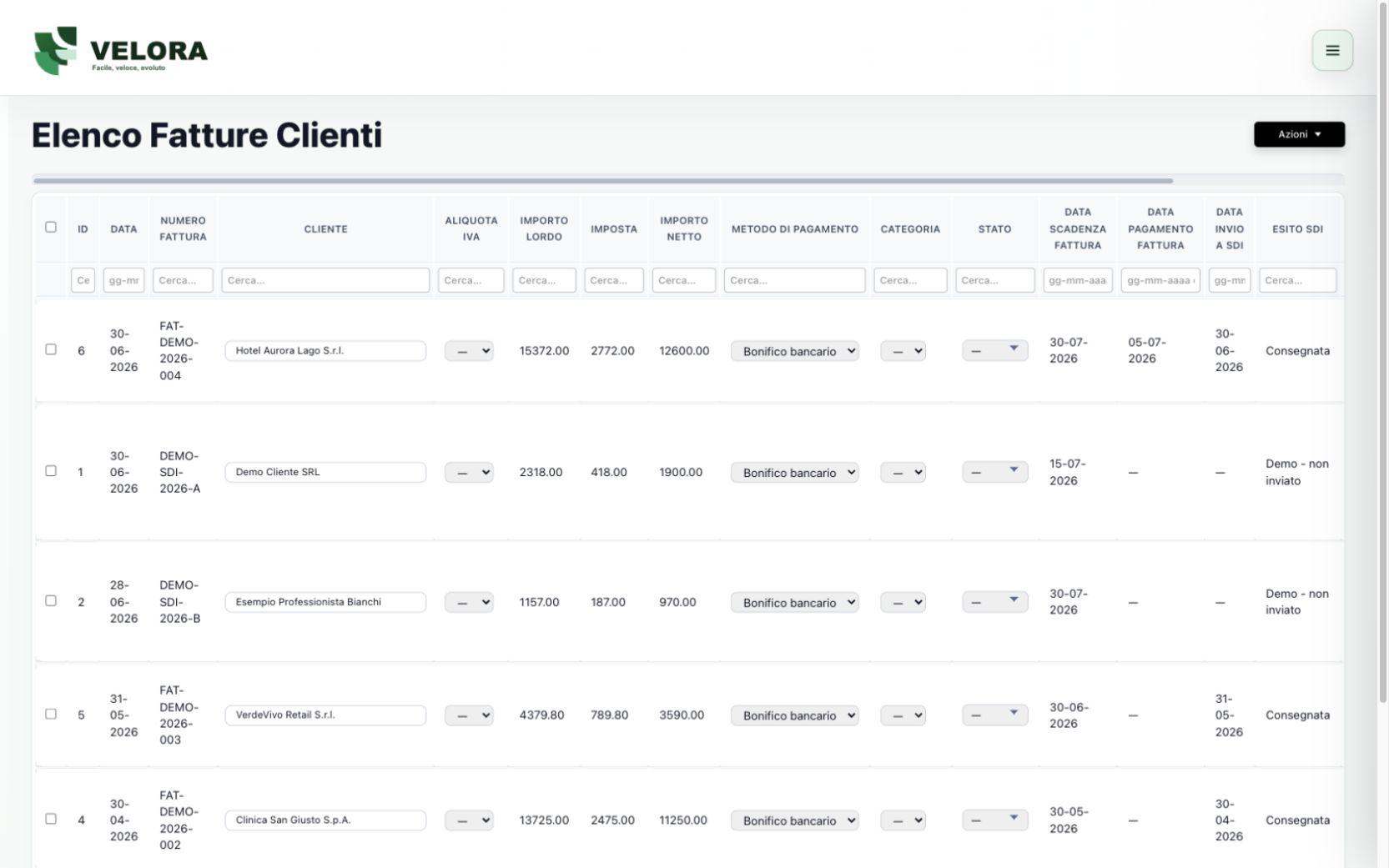Sort by Numero Fattura column header
Viewport: 1389px width, 868px height.
(x=183, y=228)
